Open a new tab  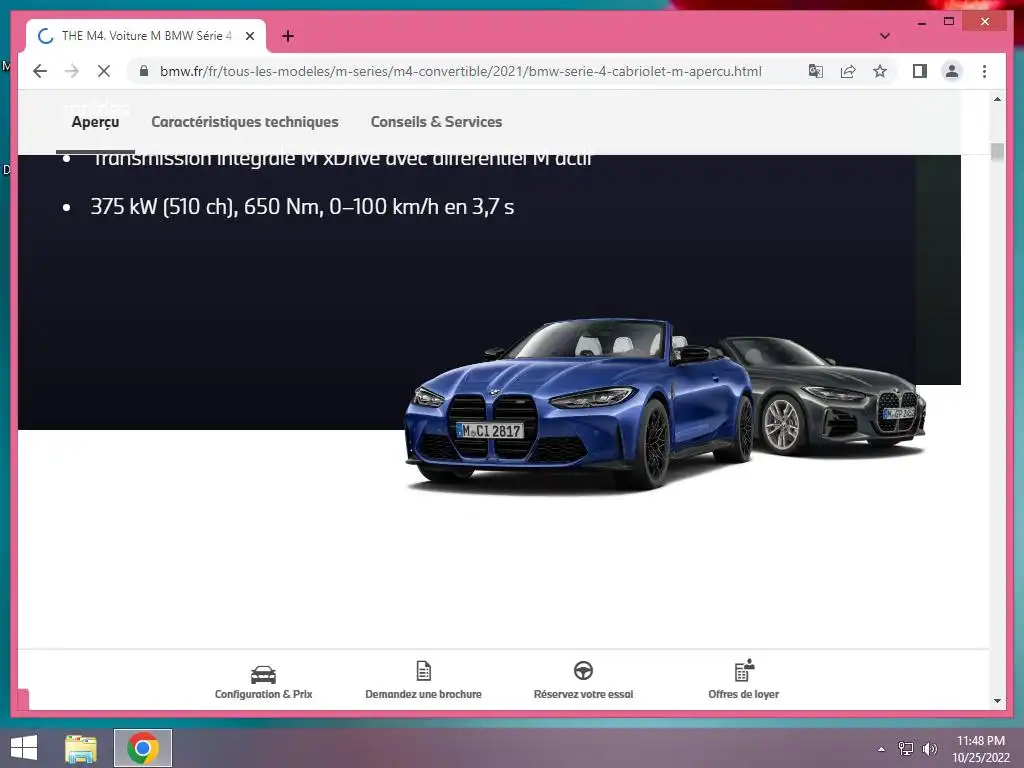[x=288, y=36]
